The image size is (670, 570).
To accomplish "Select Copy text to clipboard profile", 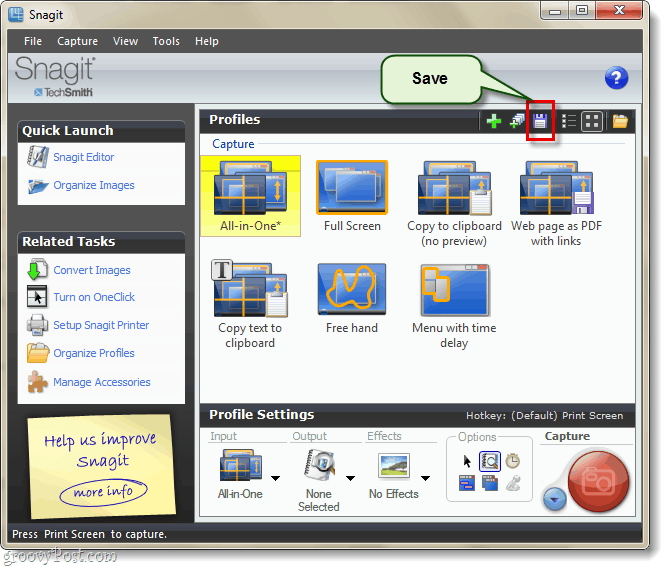I will tap(250, 305).
